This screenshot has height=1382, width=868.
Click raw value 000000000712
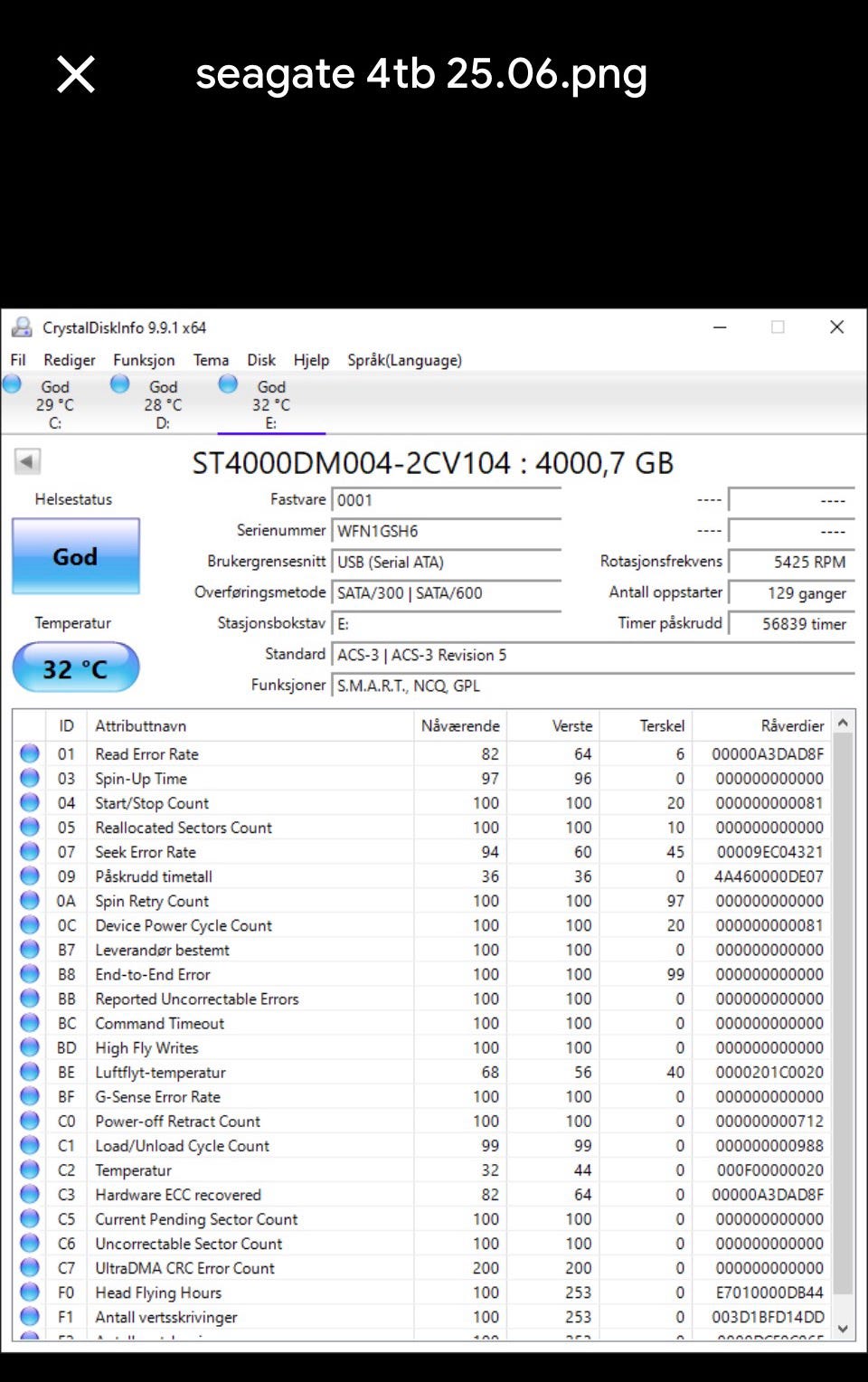pyautogui.click(x=769, y=1120)
